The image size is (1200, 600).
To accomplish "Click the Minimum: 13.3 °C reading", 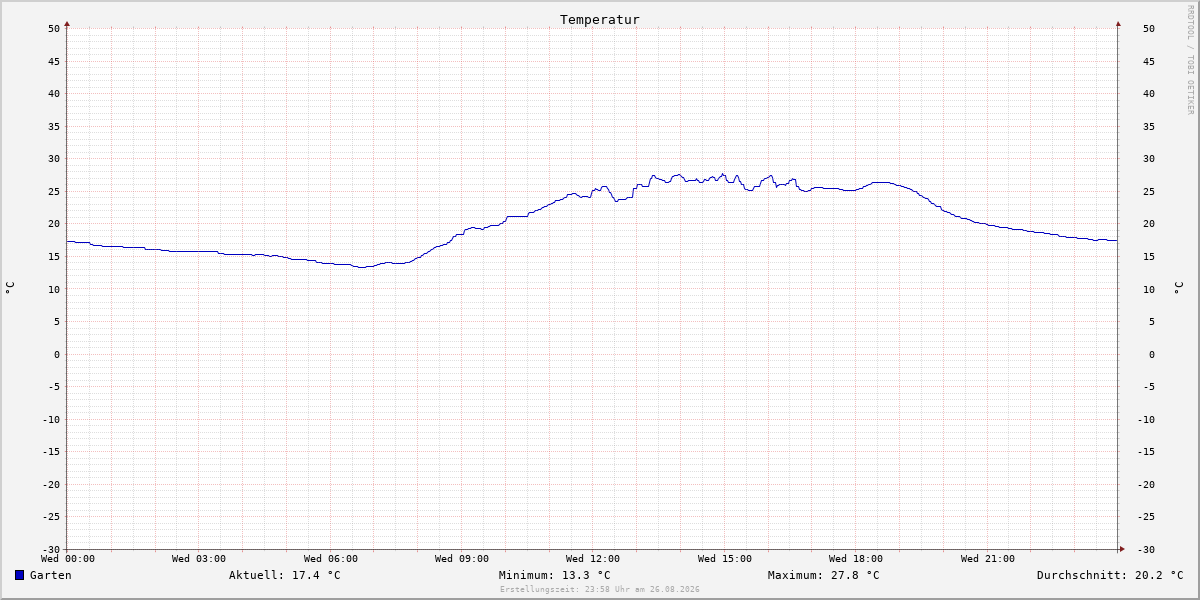I will pos(555,575).
